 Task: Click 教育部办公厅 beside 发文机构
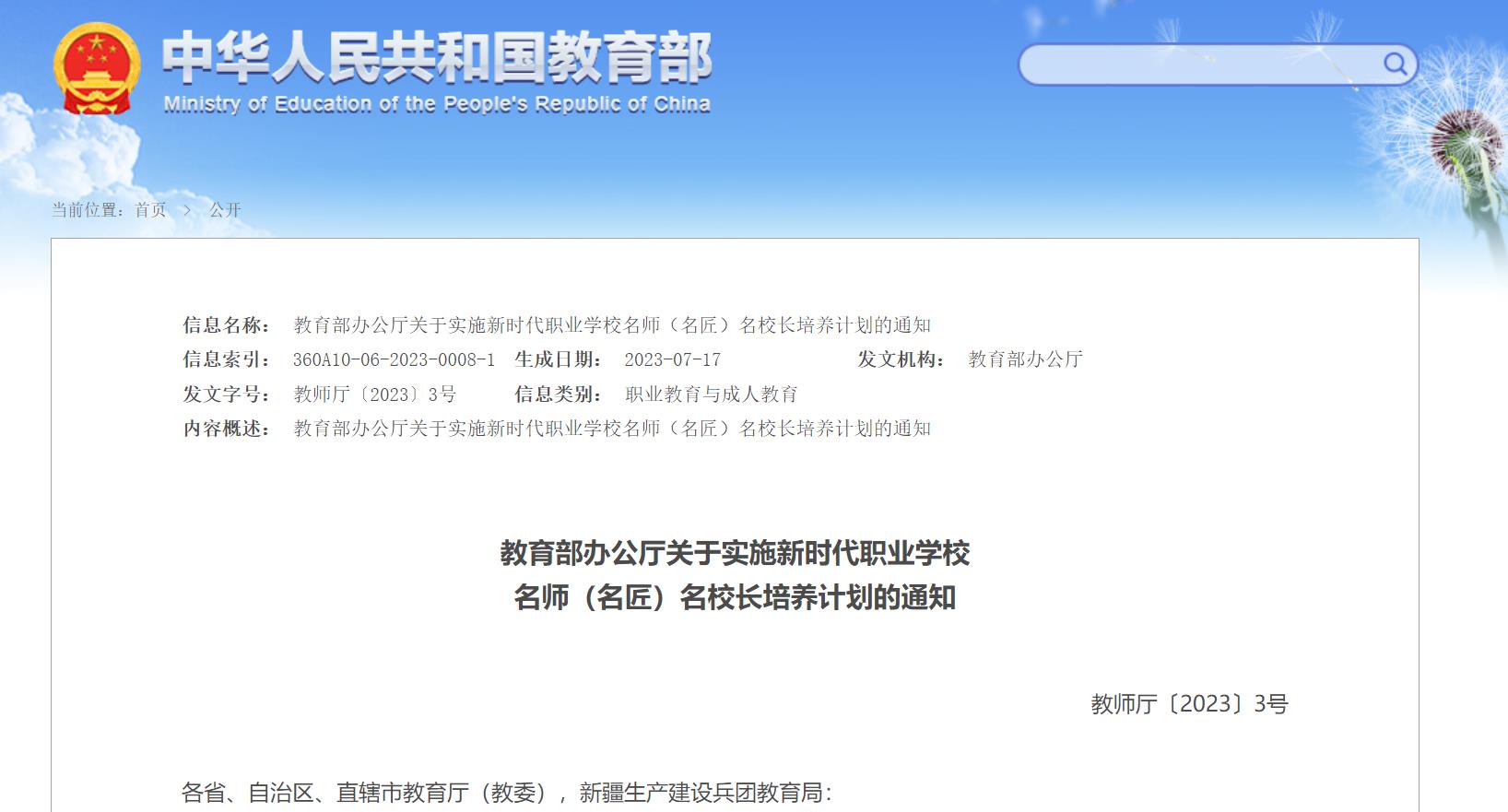tap(1025, 359)
